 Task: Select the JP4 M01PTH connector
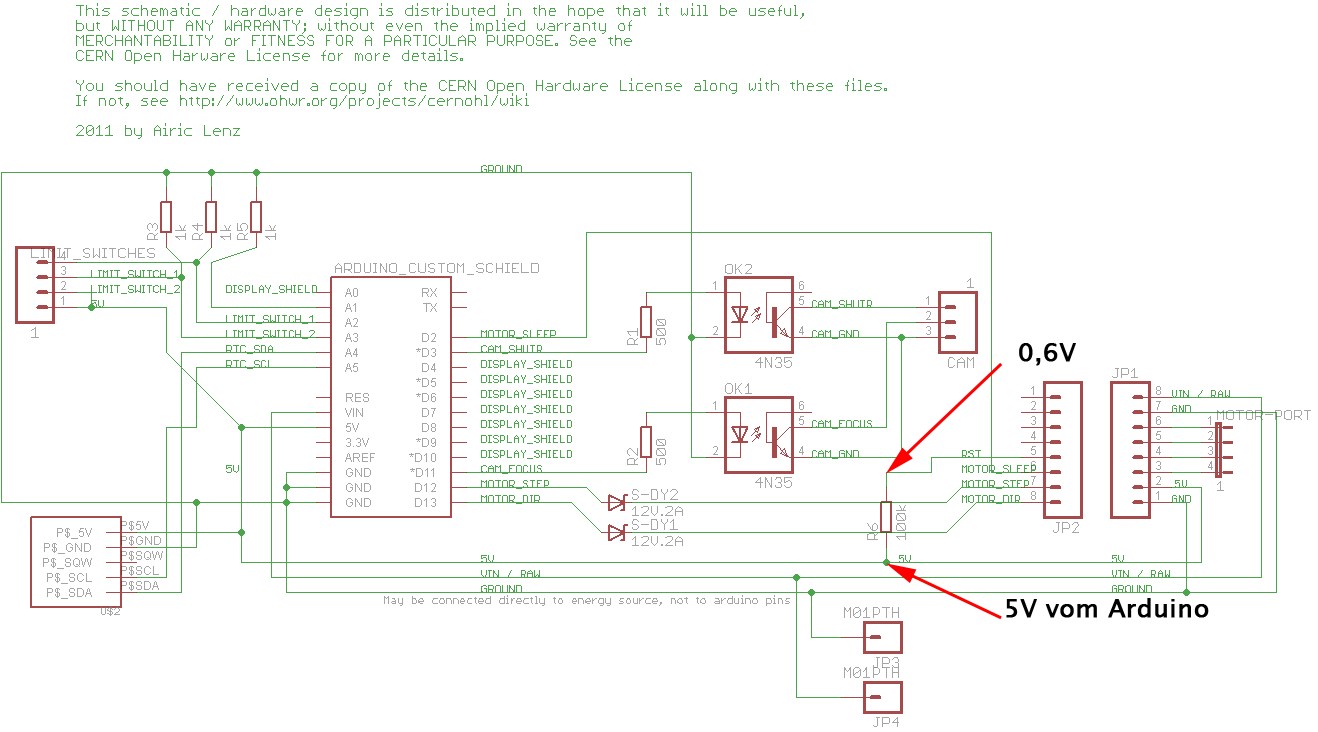tap(882, 697)
